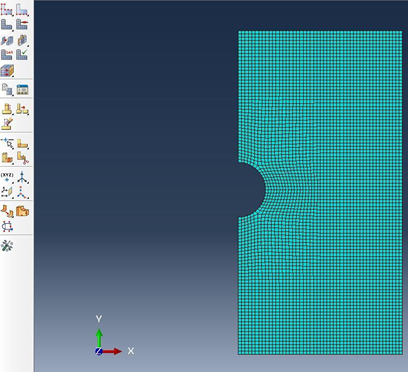Screen dimensions: 408x372
Task: Run Verify Mesh with green checkmark icon
Action: (22, 54)
